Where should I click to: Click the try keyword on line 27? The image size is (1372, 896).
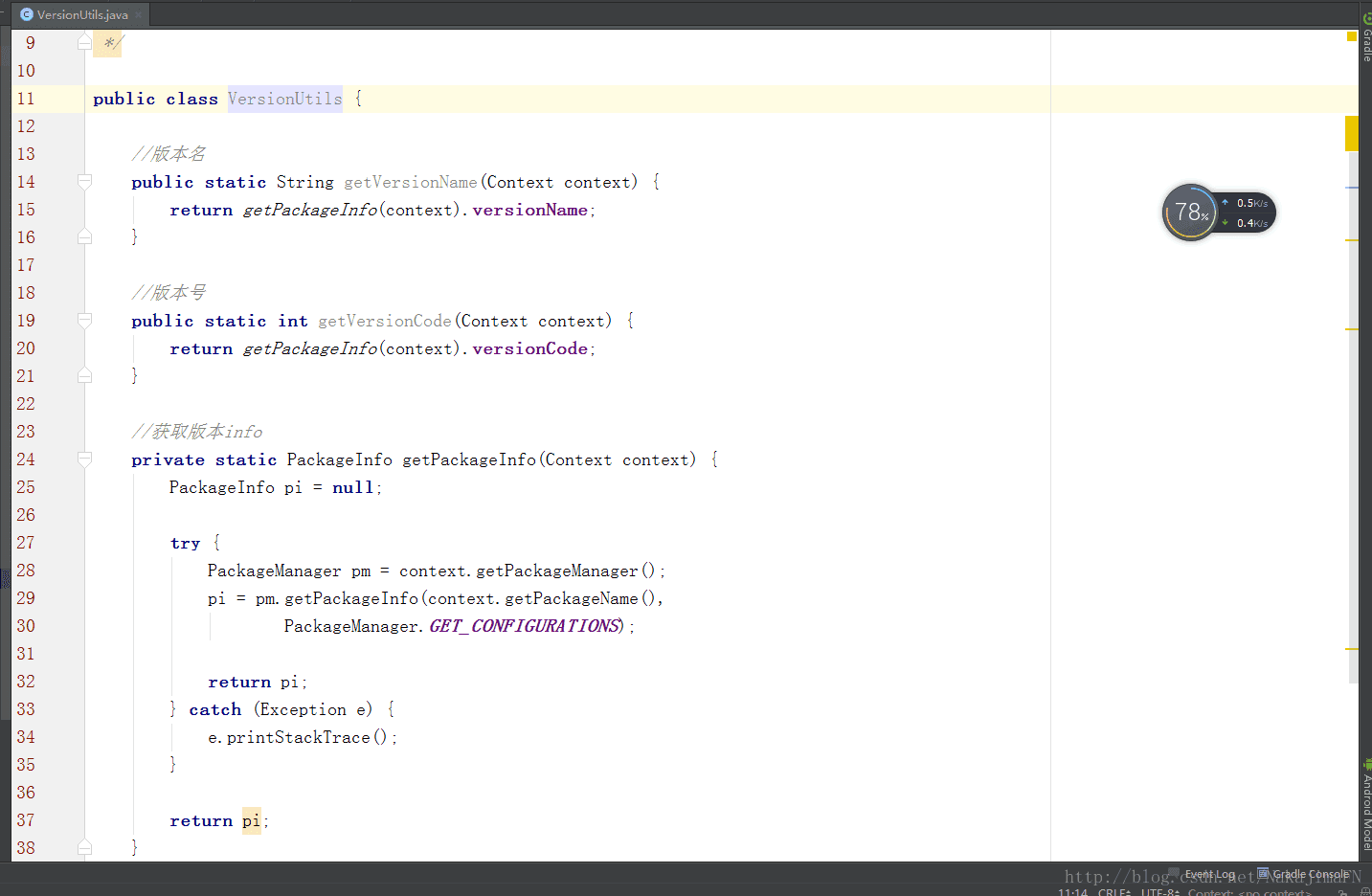click(x=186, y=543)
